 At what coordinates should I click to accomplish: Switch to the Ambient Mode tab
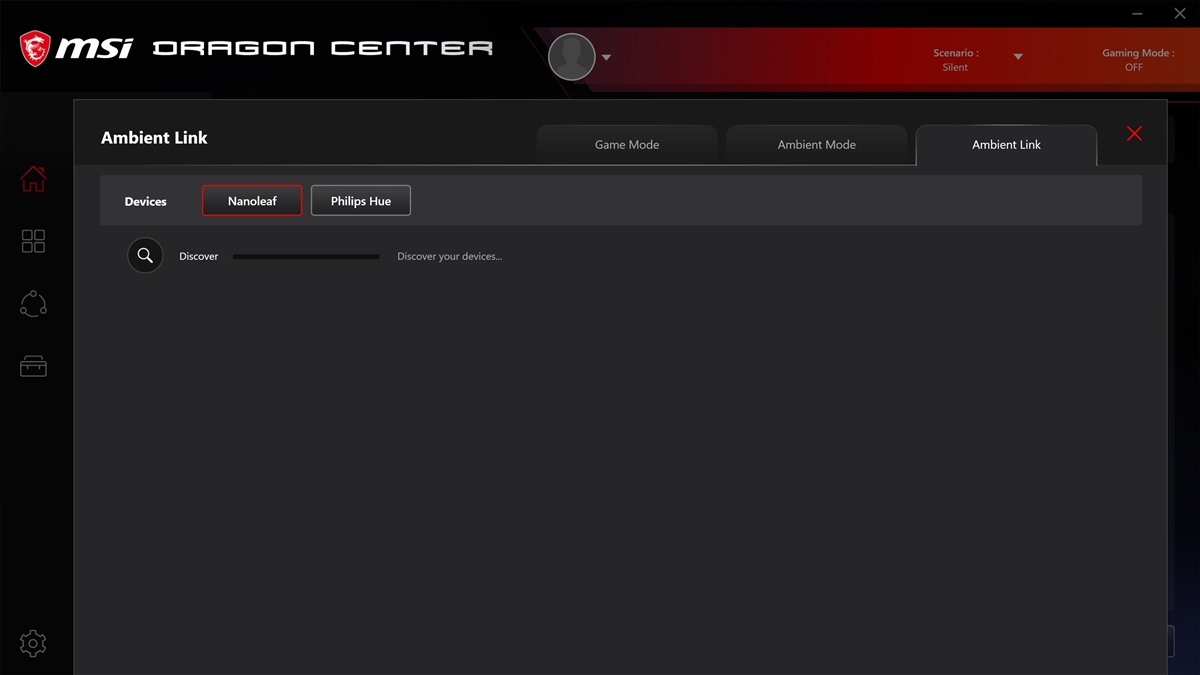(817, 145)
